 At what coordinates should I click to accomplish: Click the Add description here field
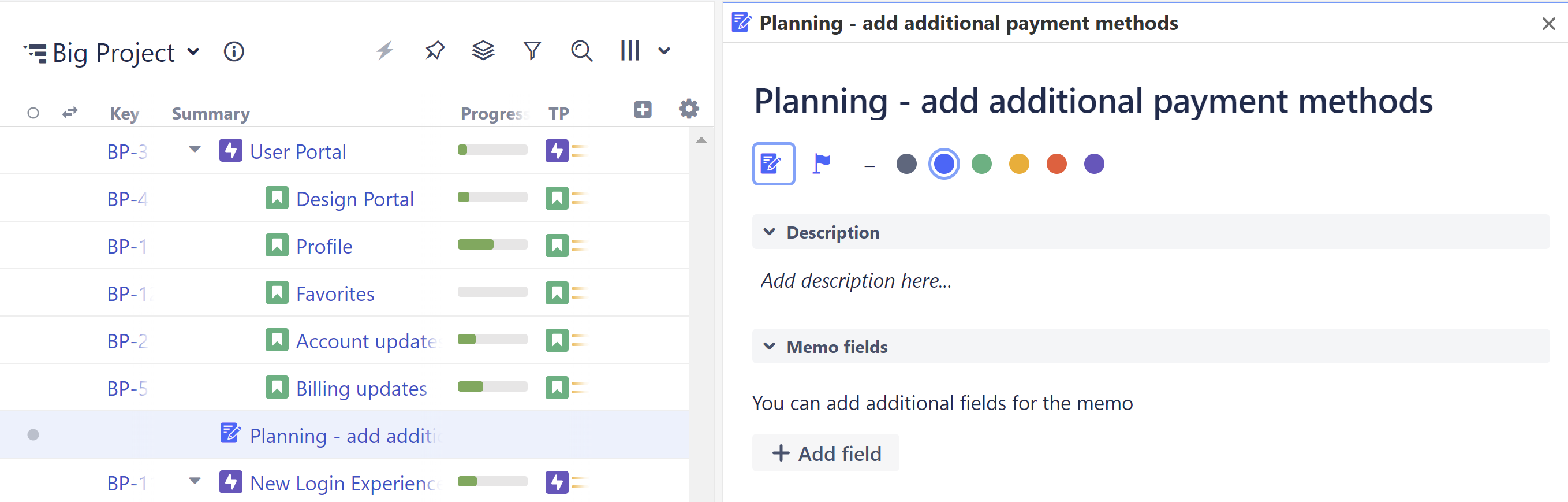pyautogui.click(x=855, y=281)
